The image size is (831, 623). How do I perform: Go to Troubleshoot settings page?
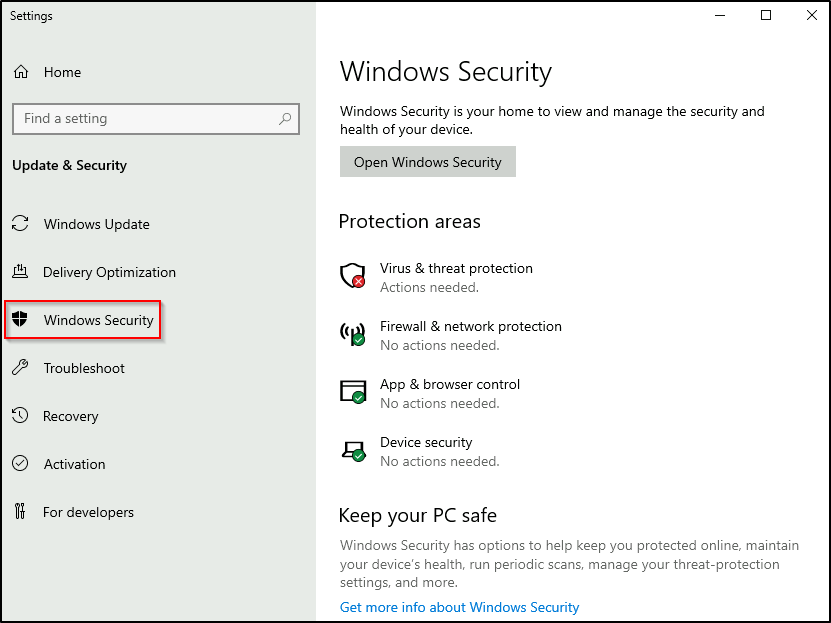tap(84, 368)
